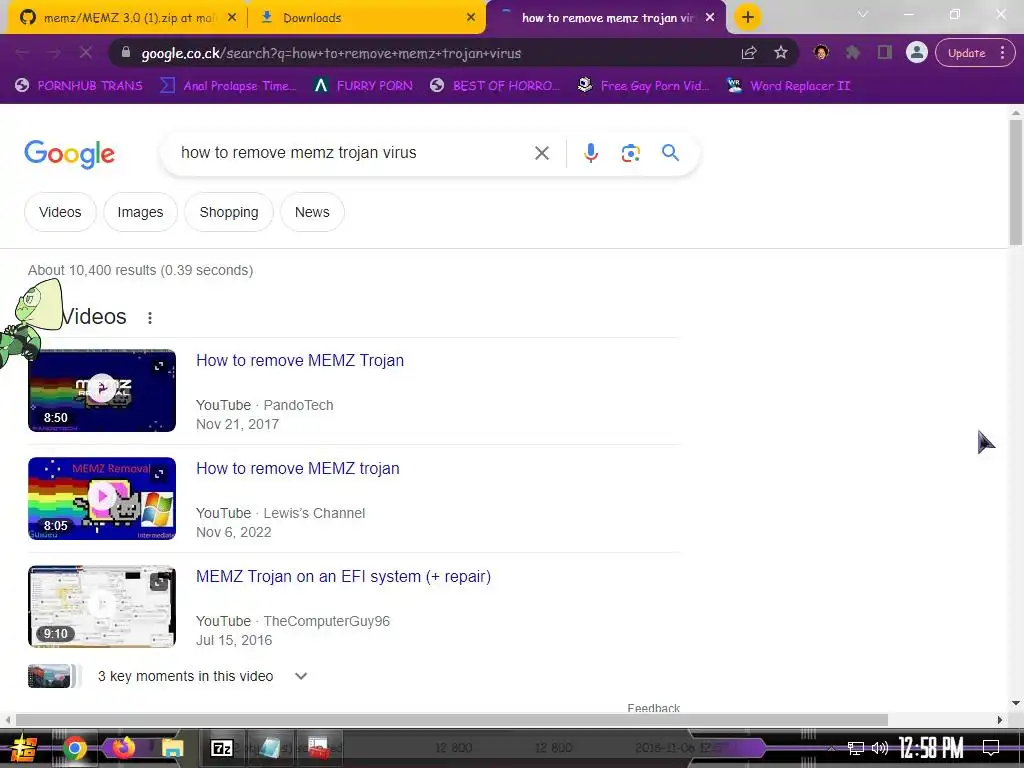Open the BEST OF HORRO... bookmark
This screenshot has height=768, width=1024.
click(495, 86)
